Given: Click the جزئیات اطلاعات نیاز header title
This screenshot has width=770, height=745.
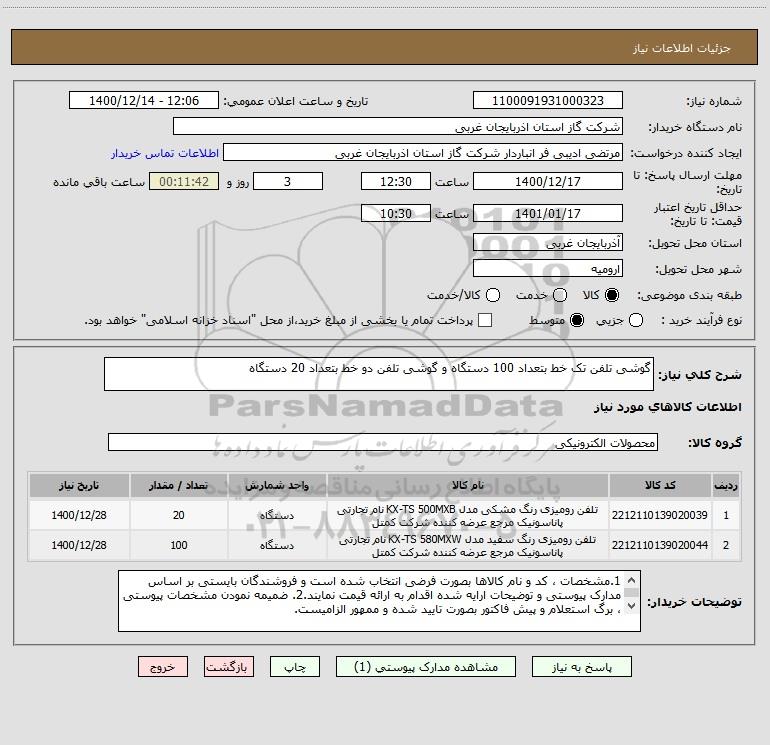Looking at the screenshot, I should (681, 48).
